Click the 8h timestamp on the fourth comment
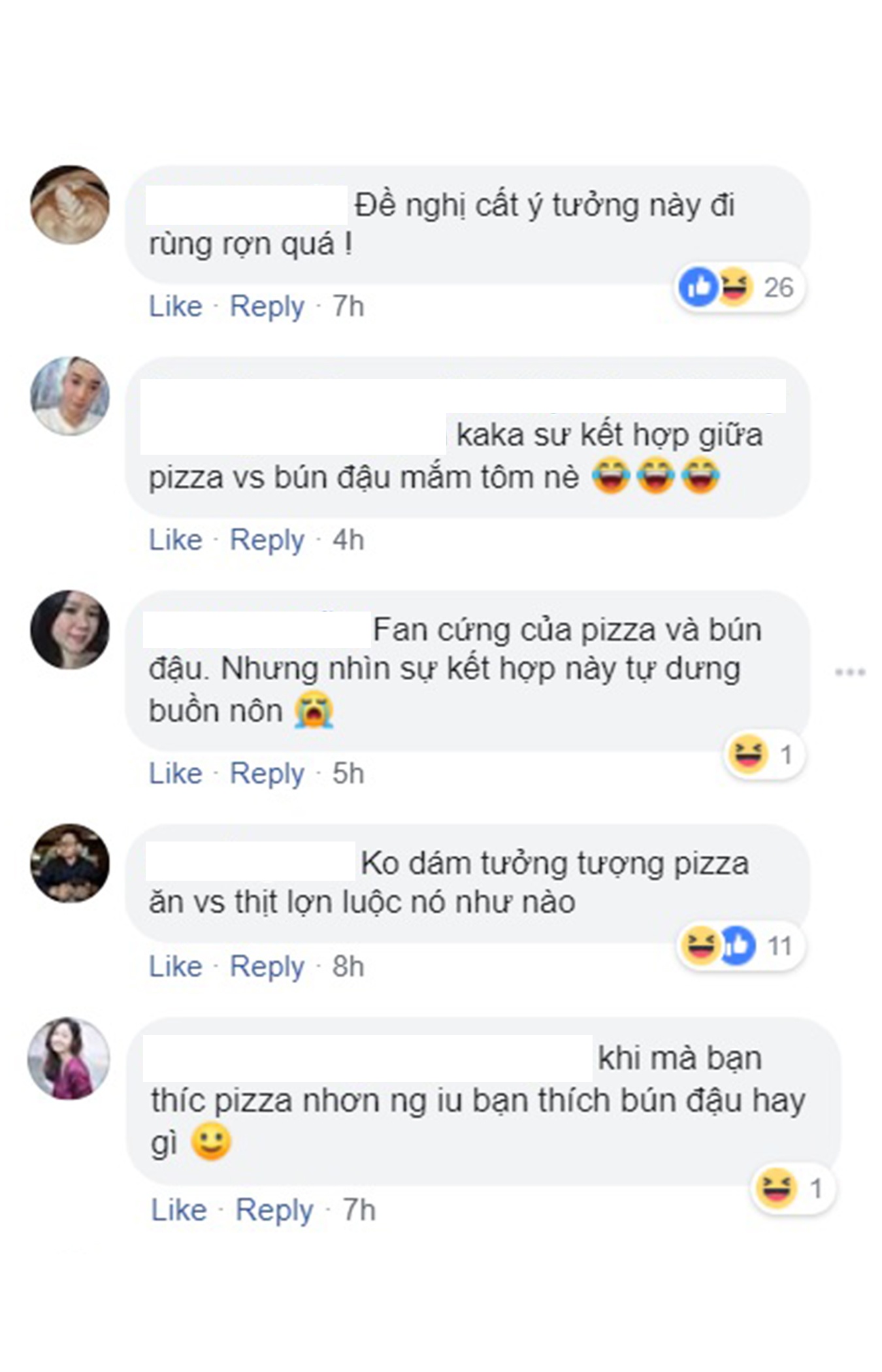Screen dimensions: 882x1372 [348, 966]
